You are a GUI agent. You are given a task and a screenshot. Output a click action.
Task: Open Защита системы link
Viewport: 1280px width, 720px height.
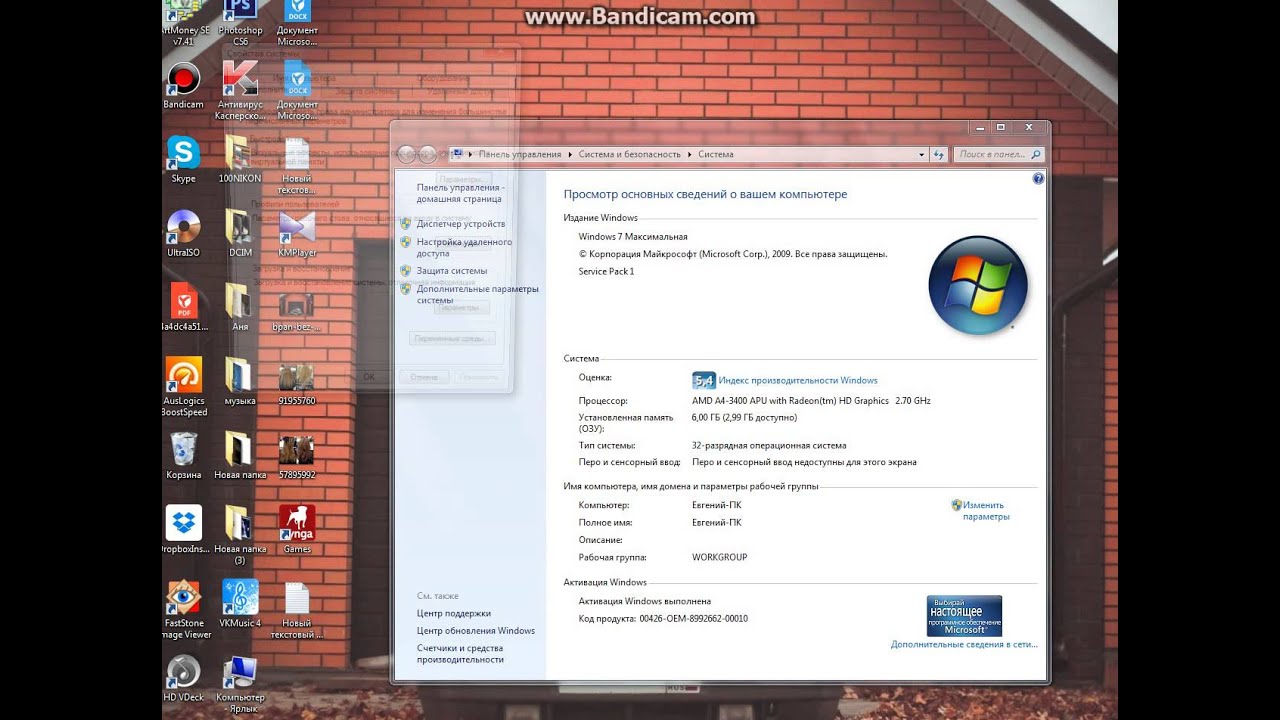click(x=452, y=271)
